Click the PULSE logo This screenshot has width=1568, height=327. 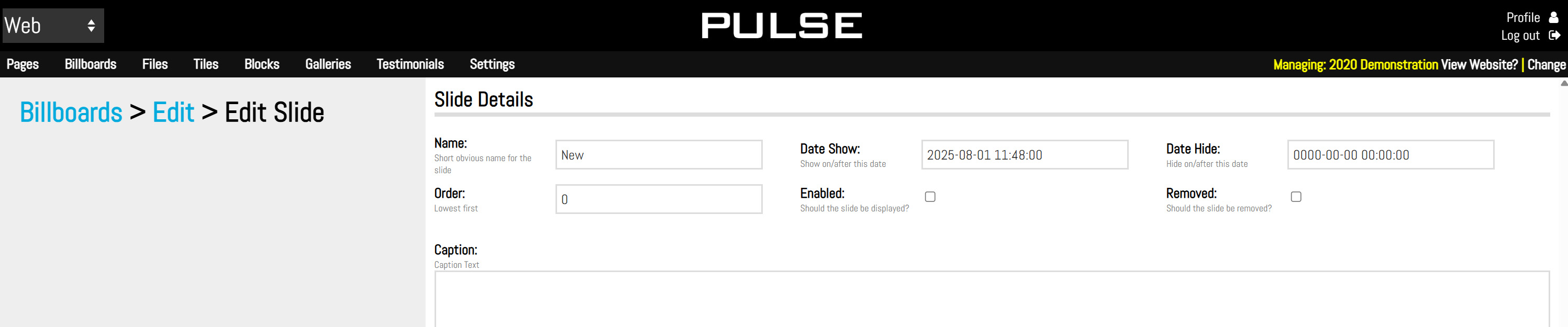point(782,26)
